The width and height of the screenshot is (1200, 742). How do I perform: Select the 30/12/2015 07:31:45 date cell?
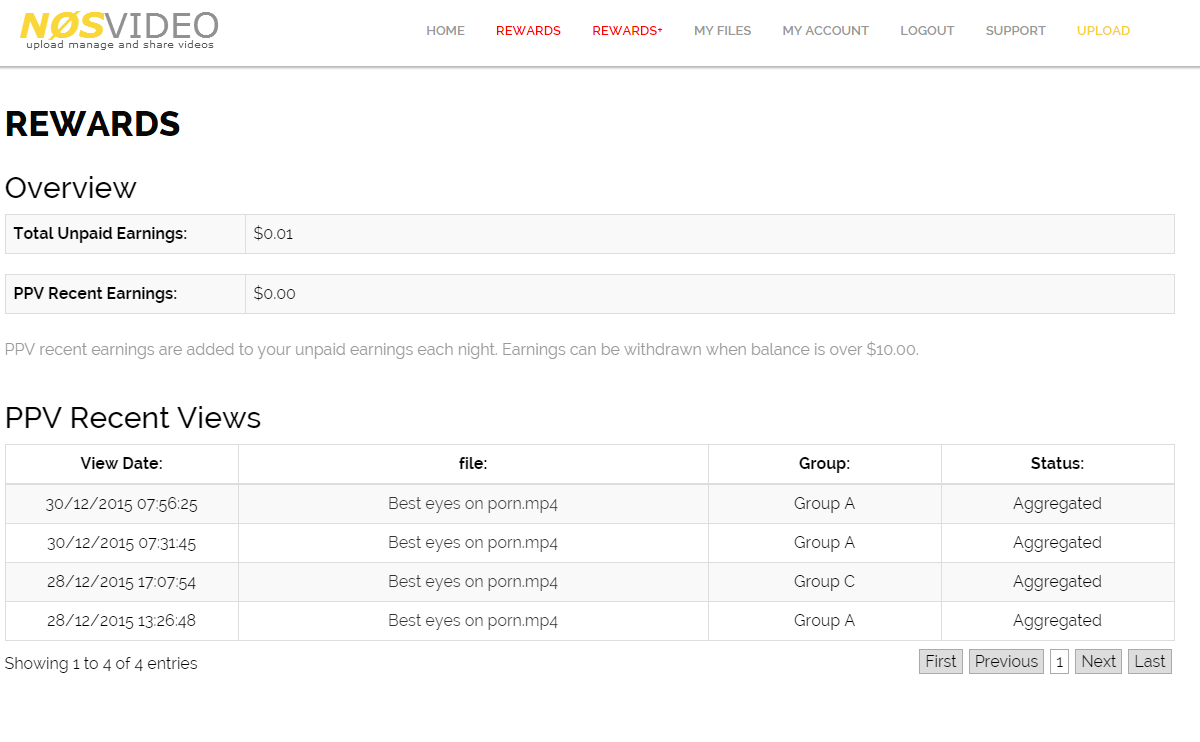122,543
